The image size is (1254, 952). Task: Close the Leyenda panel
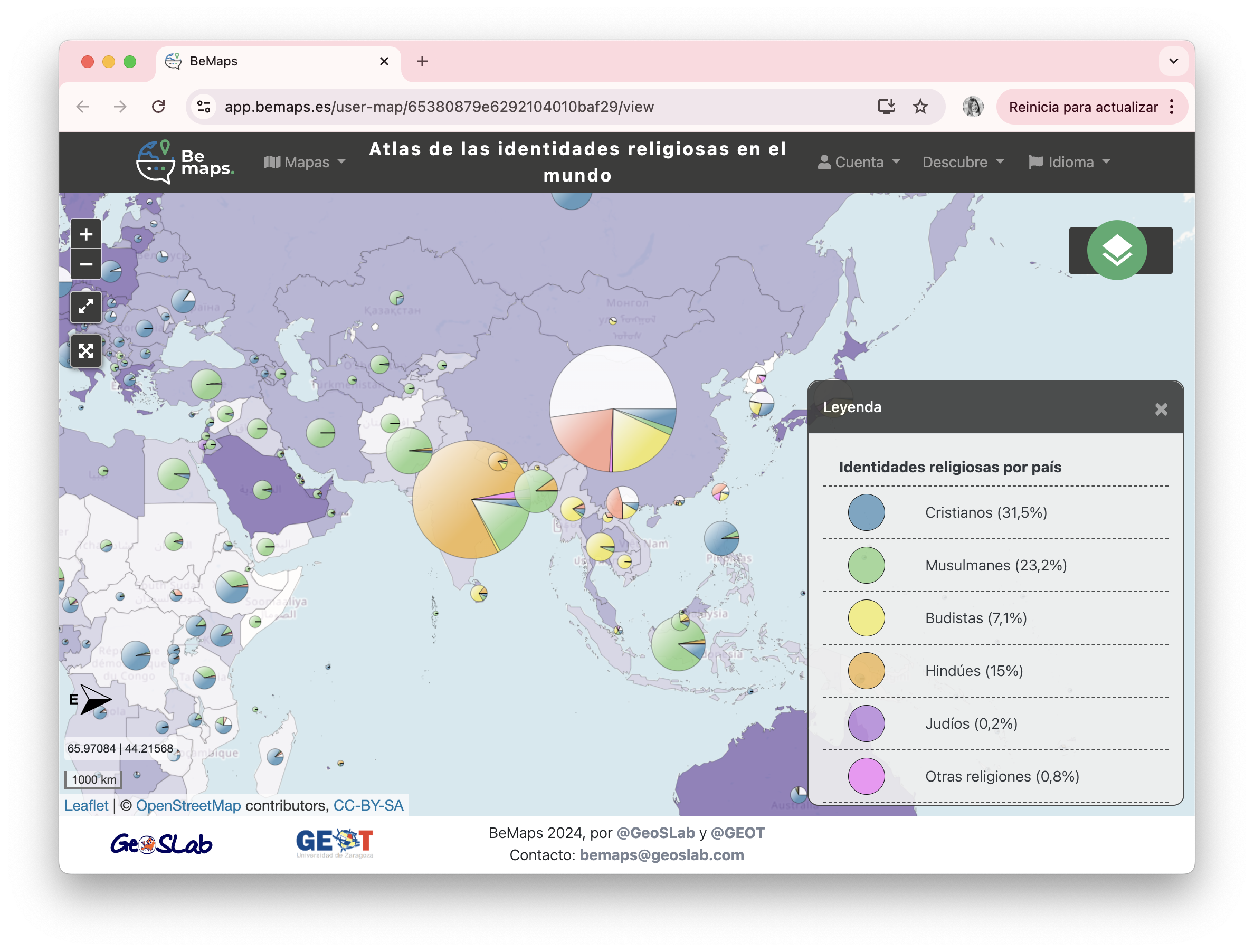tap(1161, 410)
